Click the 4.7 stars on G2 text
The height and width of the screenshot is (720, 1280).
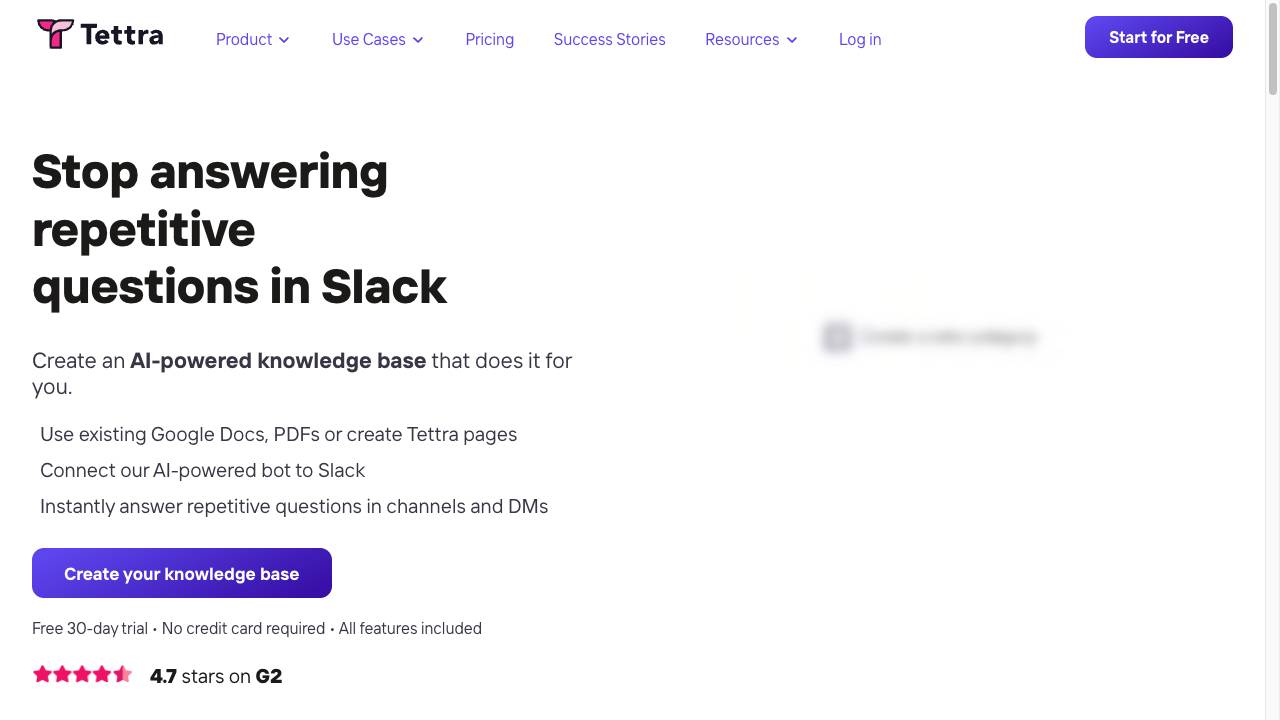pos(216,676)
